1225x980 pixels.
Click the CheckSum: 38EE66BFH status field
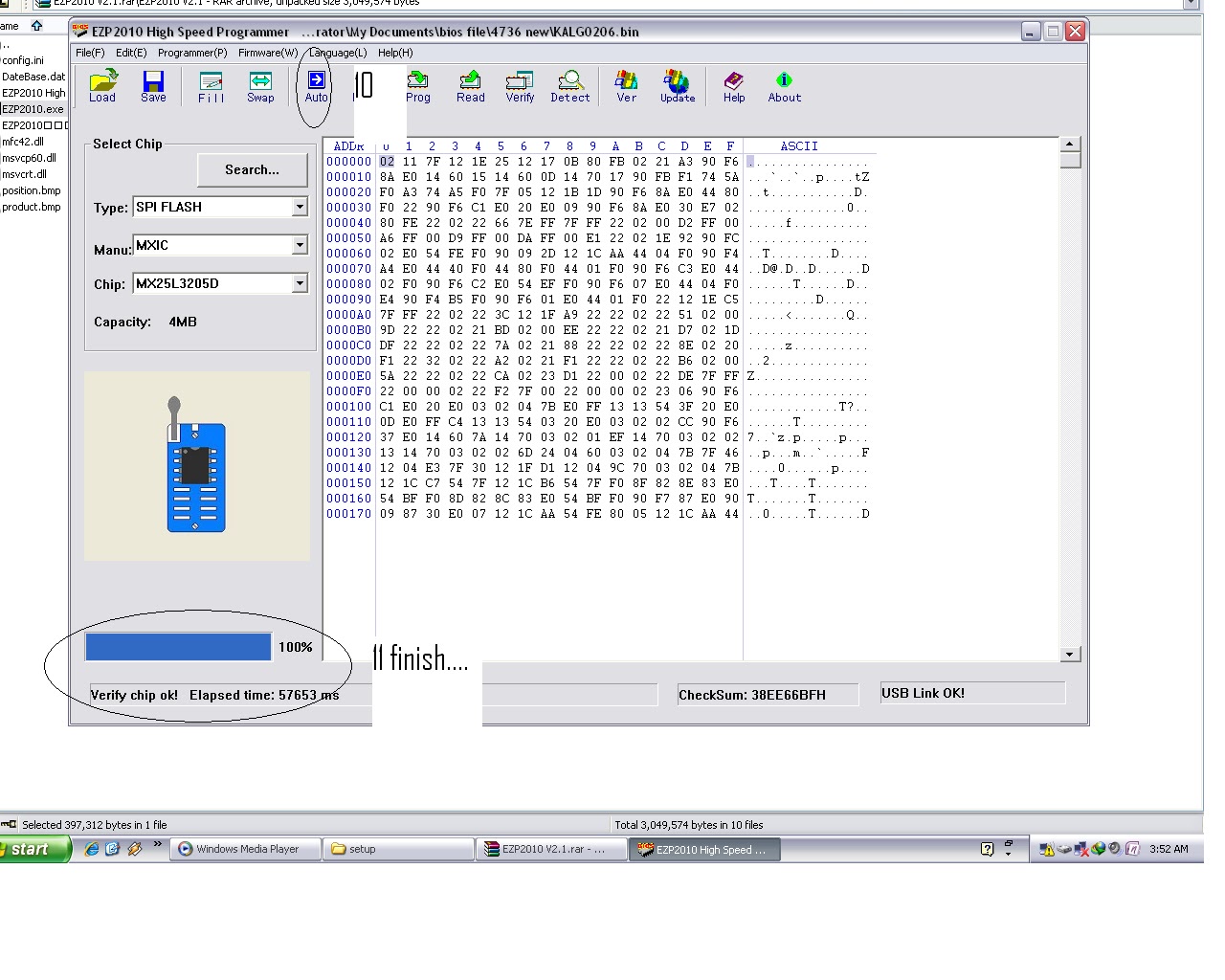(x=767, y=695)
